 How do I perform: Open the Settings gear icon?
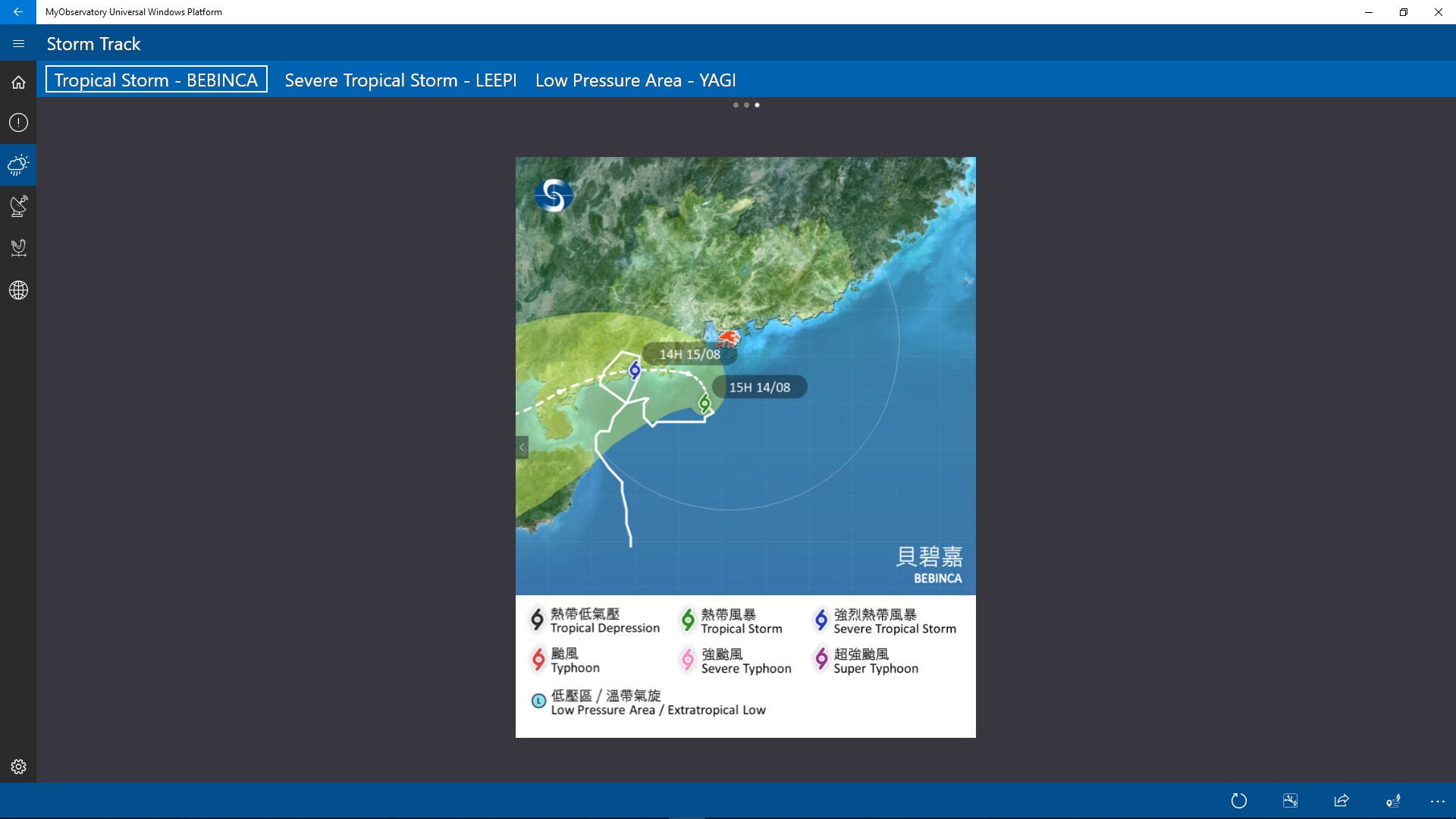[x=18, y=767]
